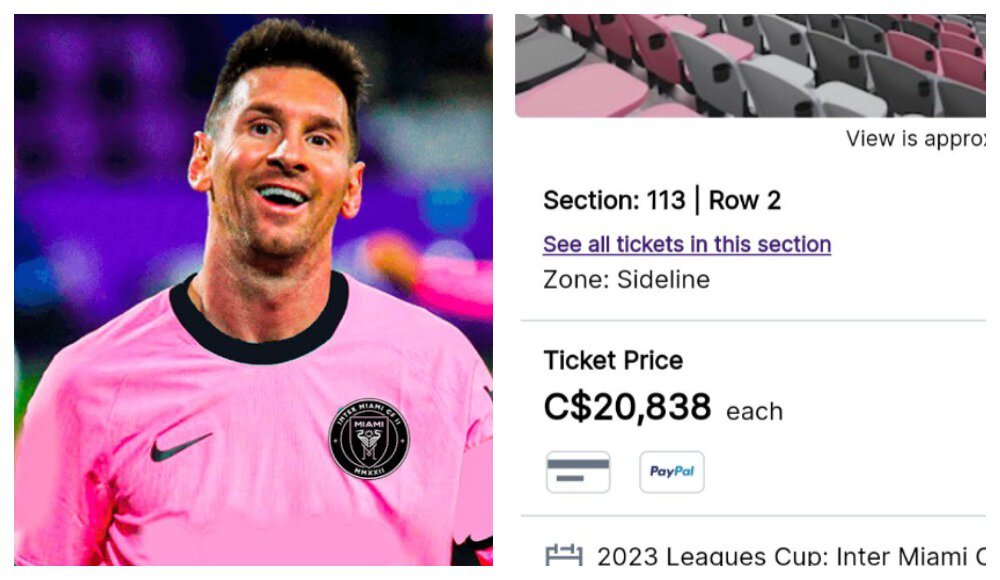Click the C$20,838 price amount

pyautogui.click(x=627, y=407)
